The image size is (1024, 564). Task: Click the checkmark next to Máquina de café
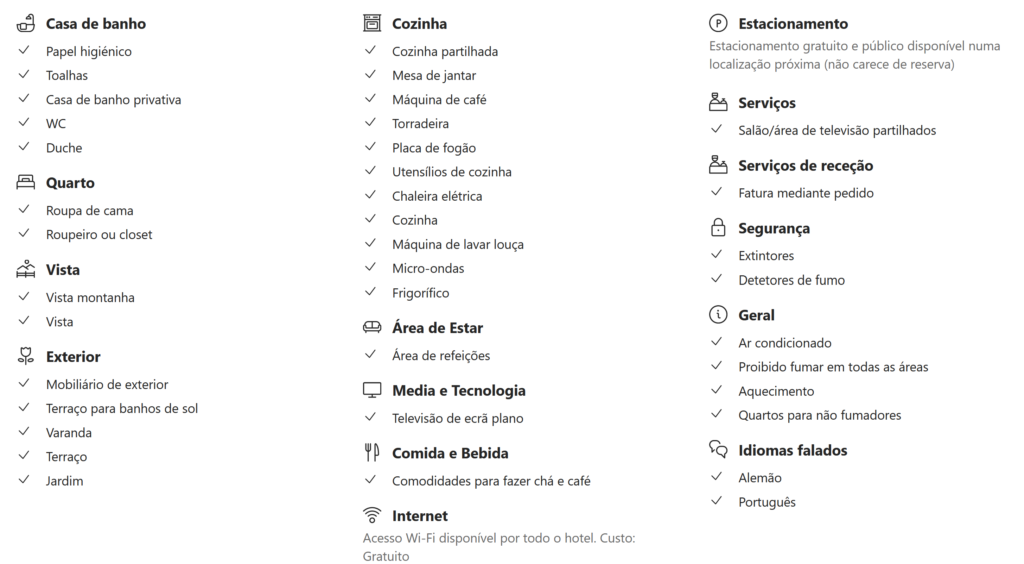click(370, 99)
